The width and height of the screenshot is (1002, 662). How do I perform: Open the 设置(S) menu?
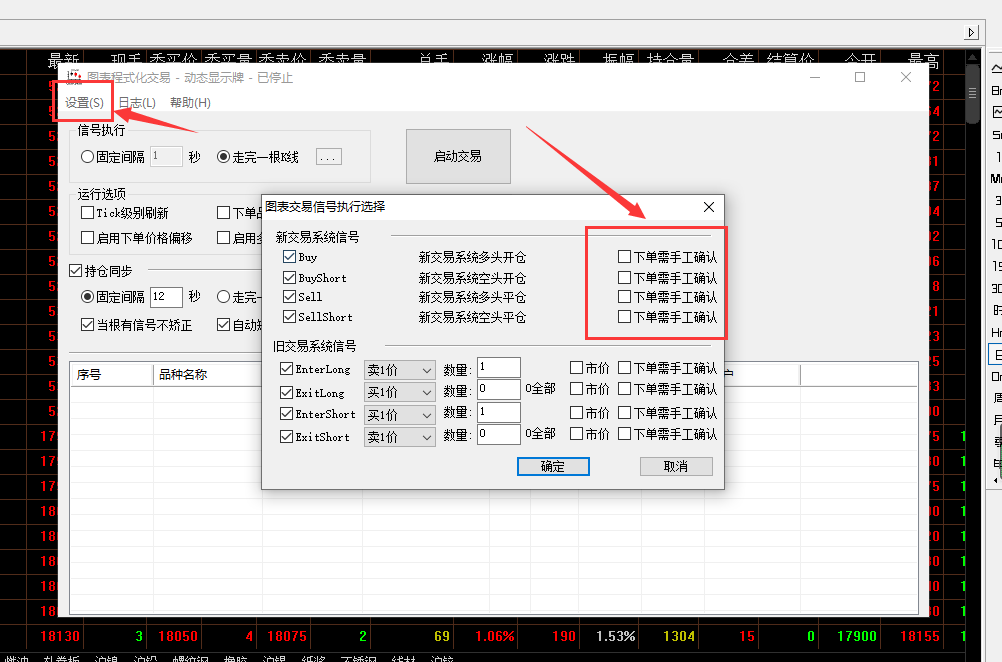(x=84, y=103)
